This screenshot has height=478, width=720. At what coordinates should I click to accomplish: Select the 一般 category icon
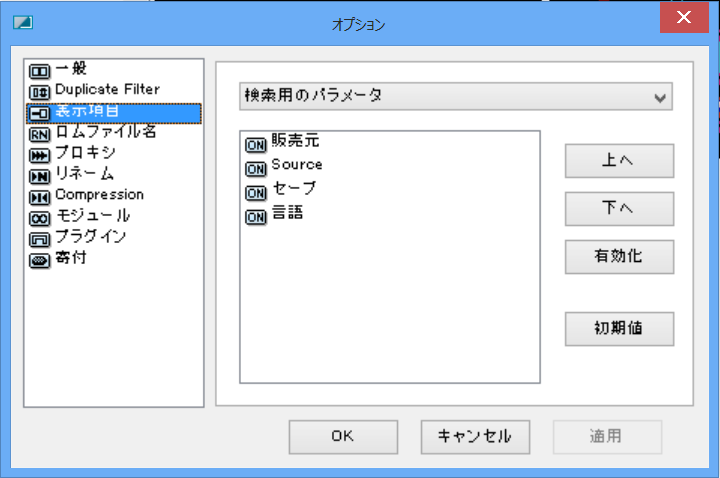click(x=39, y=72)
